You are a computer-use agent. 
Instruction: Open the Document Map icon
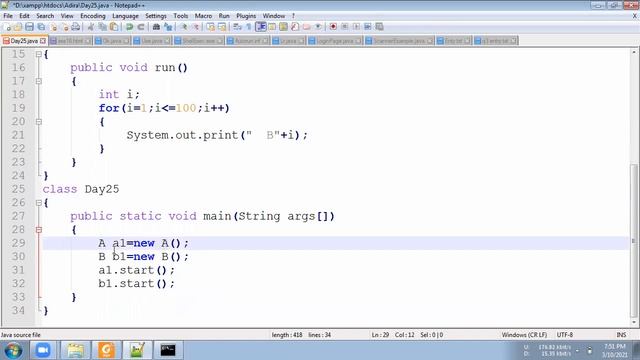[283, 27]
